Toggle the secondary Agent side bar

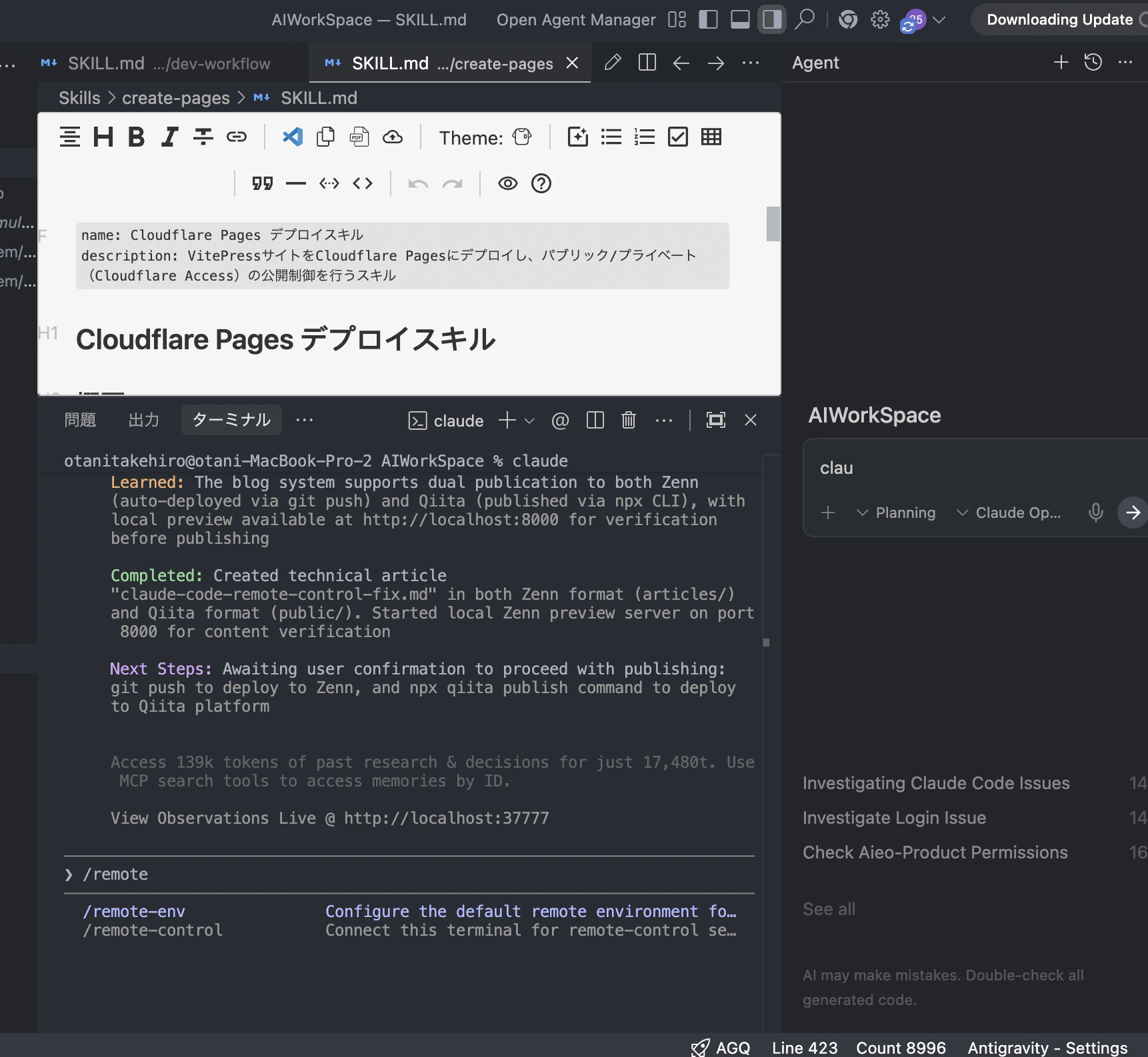[x=772, y=19]
